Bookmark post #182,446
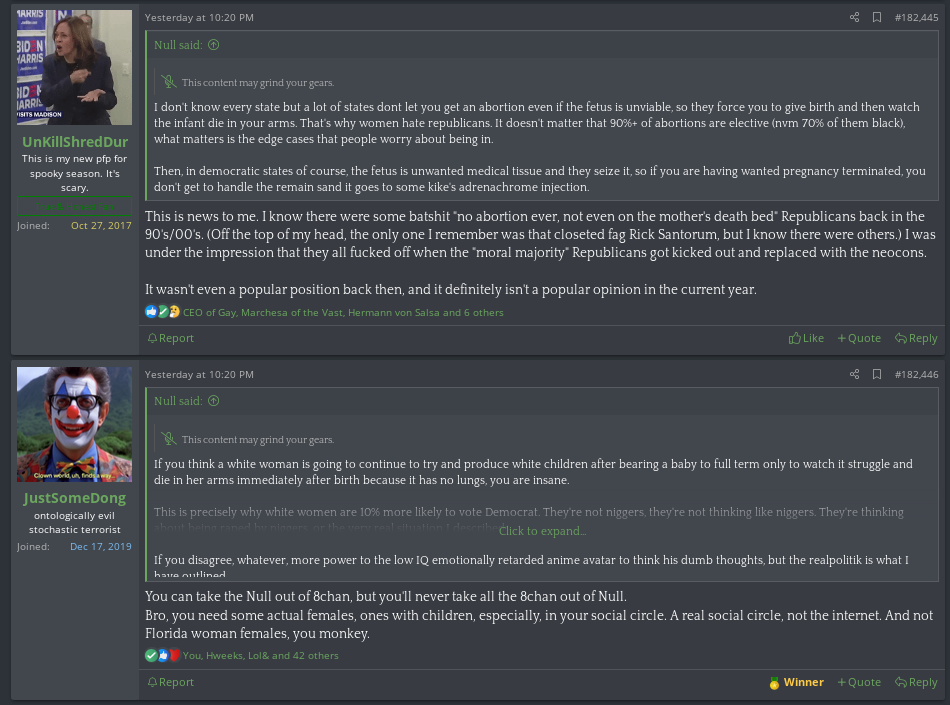The height and width of the screenshot is (705, 950). 877,374
